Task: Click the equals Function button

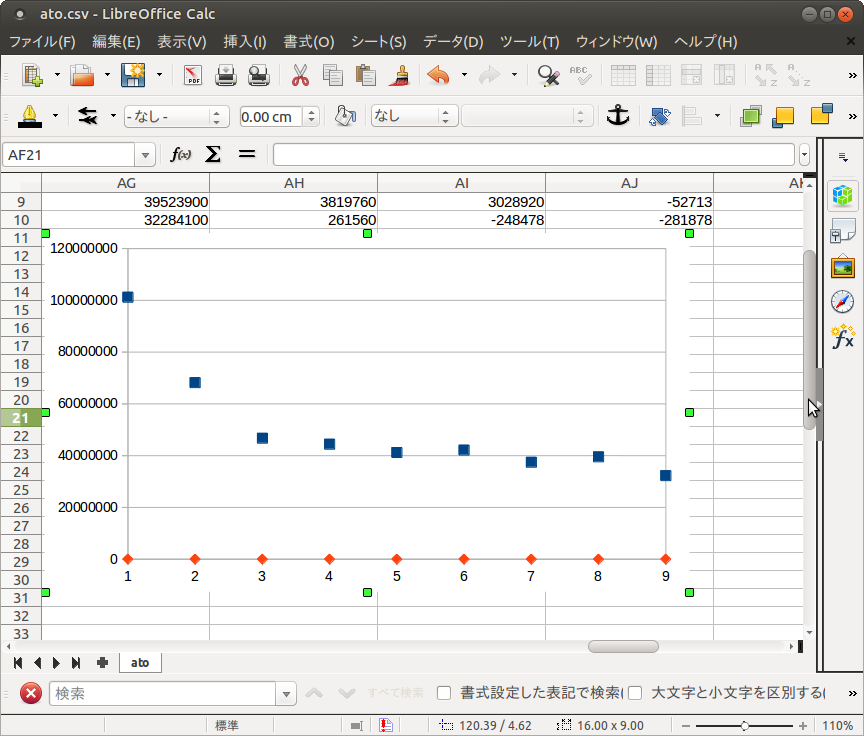Action: click(247, 154)
